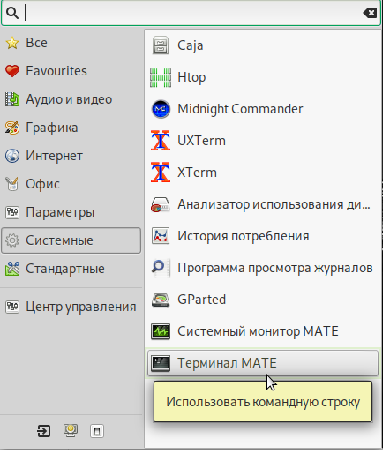
Task: Click the search field at top
Action: click(x=191, y=13)
